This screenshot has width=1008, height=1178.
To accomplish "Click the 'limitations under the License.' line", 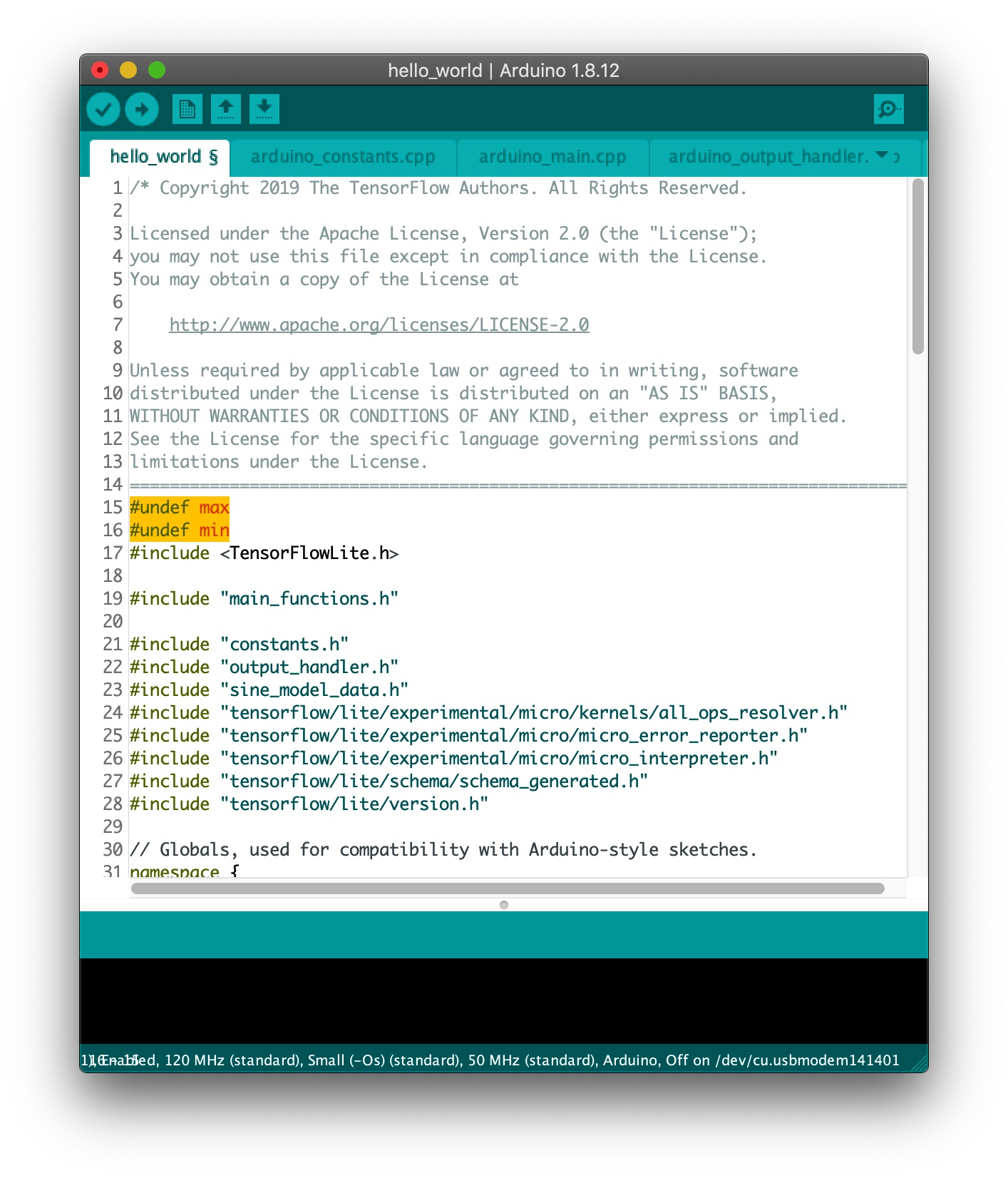I will (x=279, y=462).
